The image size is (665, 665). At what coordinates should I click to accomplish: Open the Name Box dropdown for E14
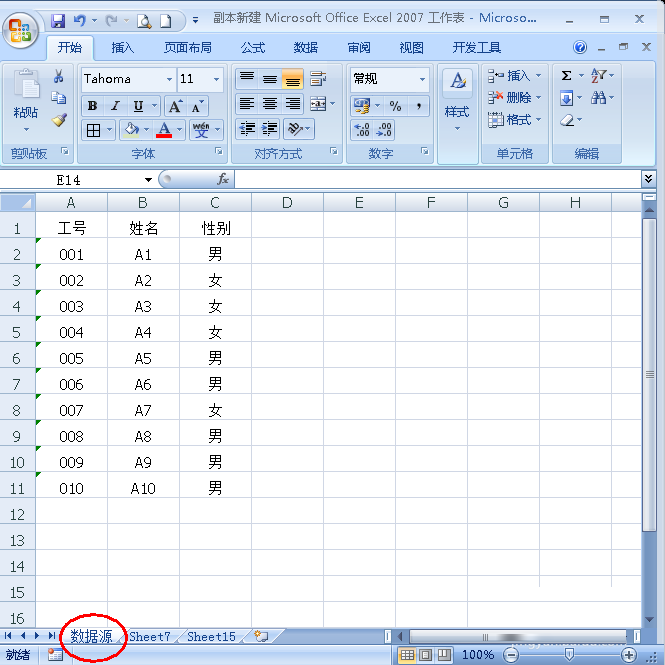click(x=148, y=180)
